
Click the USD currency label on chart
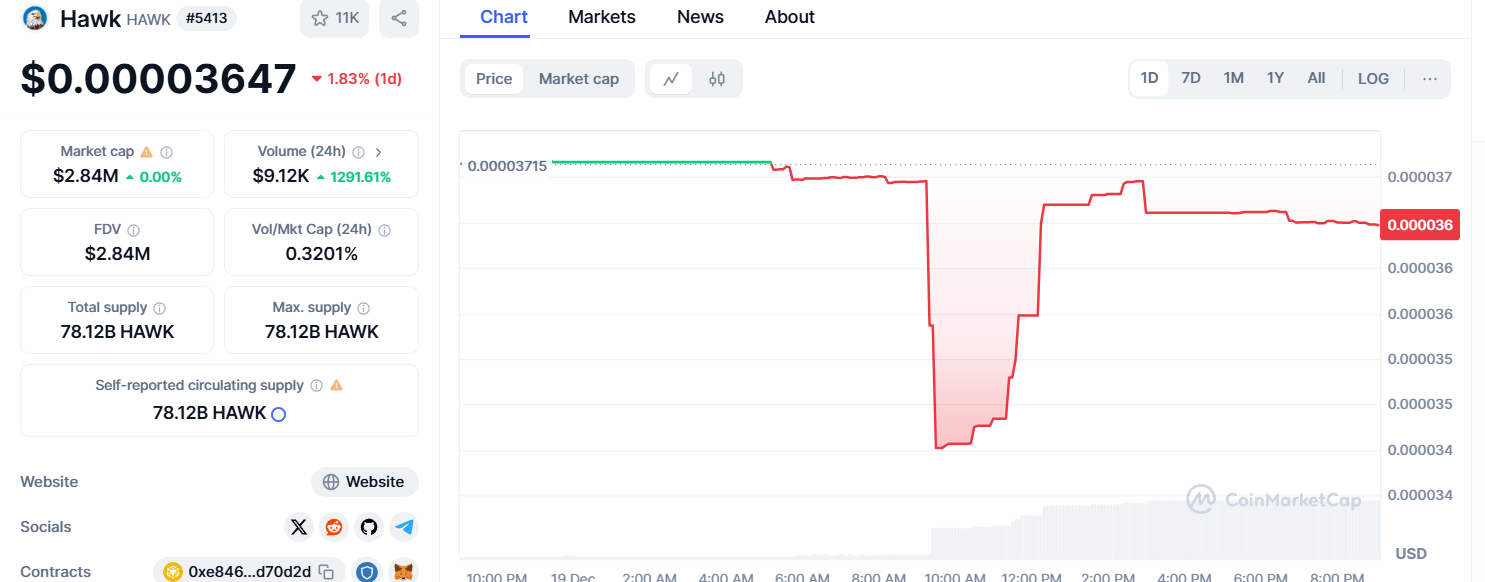coord(1411,553)
